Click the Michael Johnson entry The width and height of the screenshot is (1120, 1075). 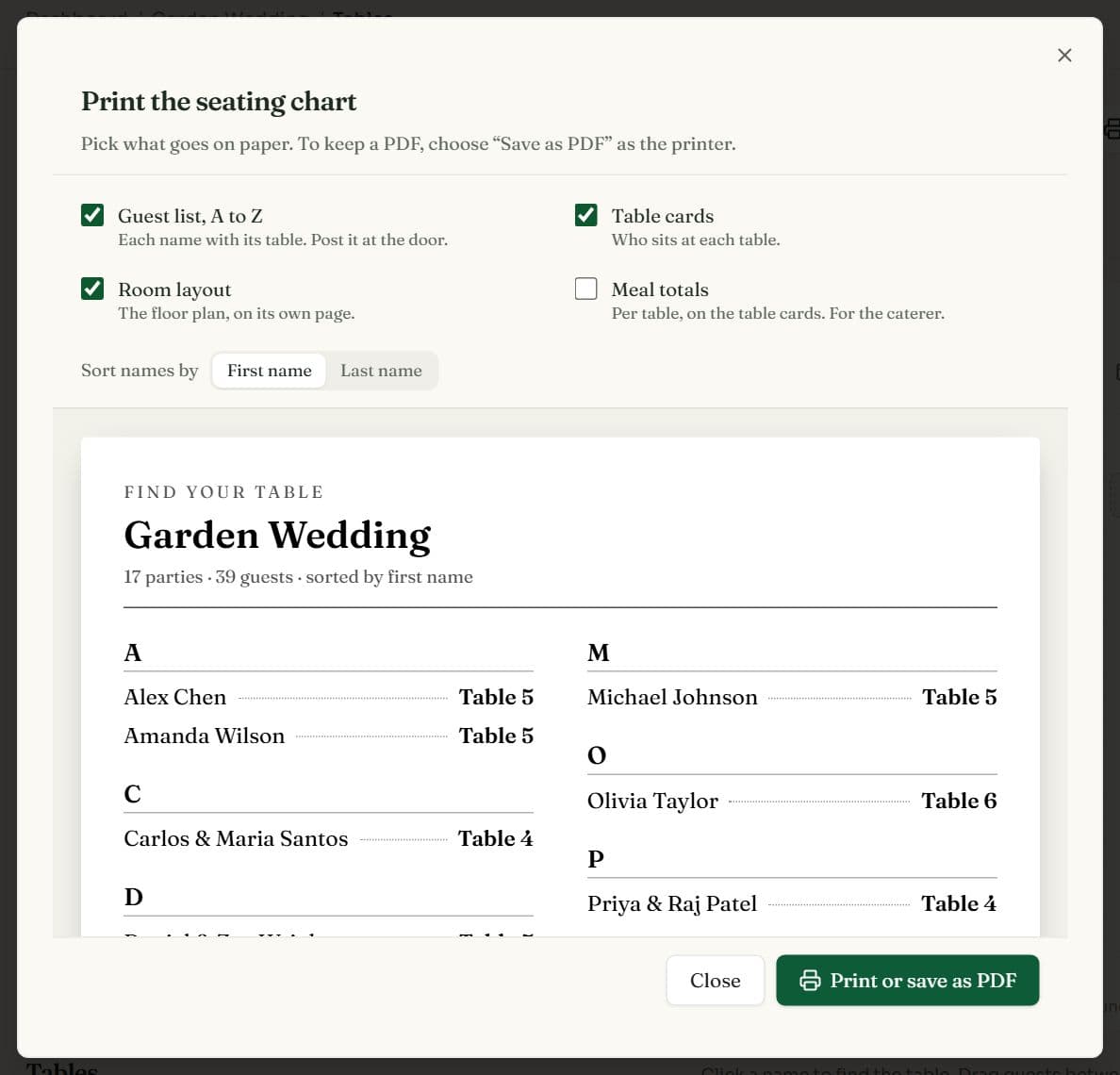pyautogui.click(x=791, y=697)
